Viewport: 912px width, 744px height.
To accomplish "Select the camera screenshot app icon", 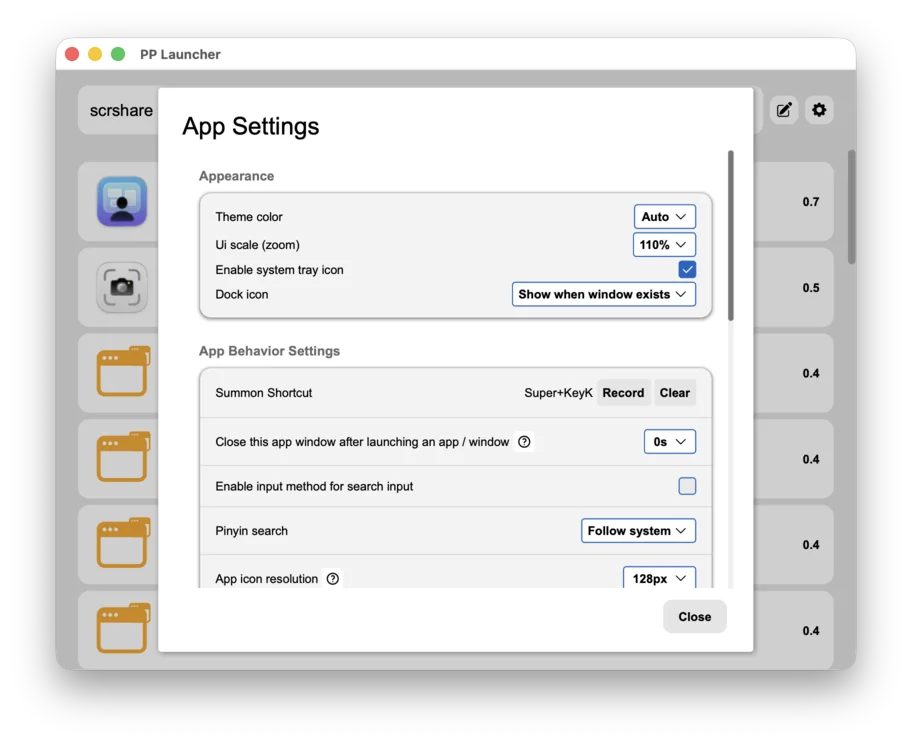I will pos(122,287).
